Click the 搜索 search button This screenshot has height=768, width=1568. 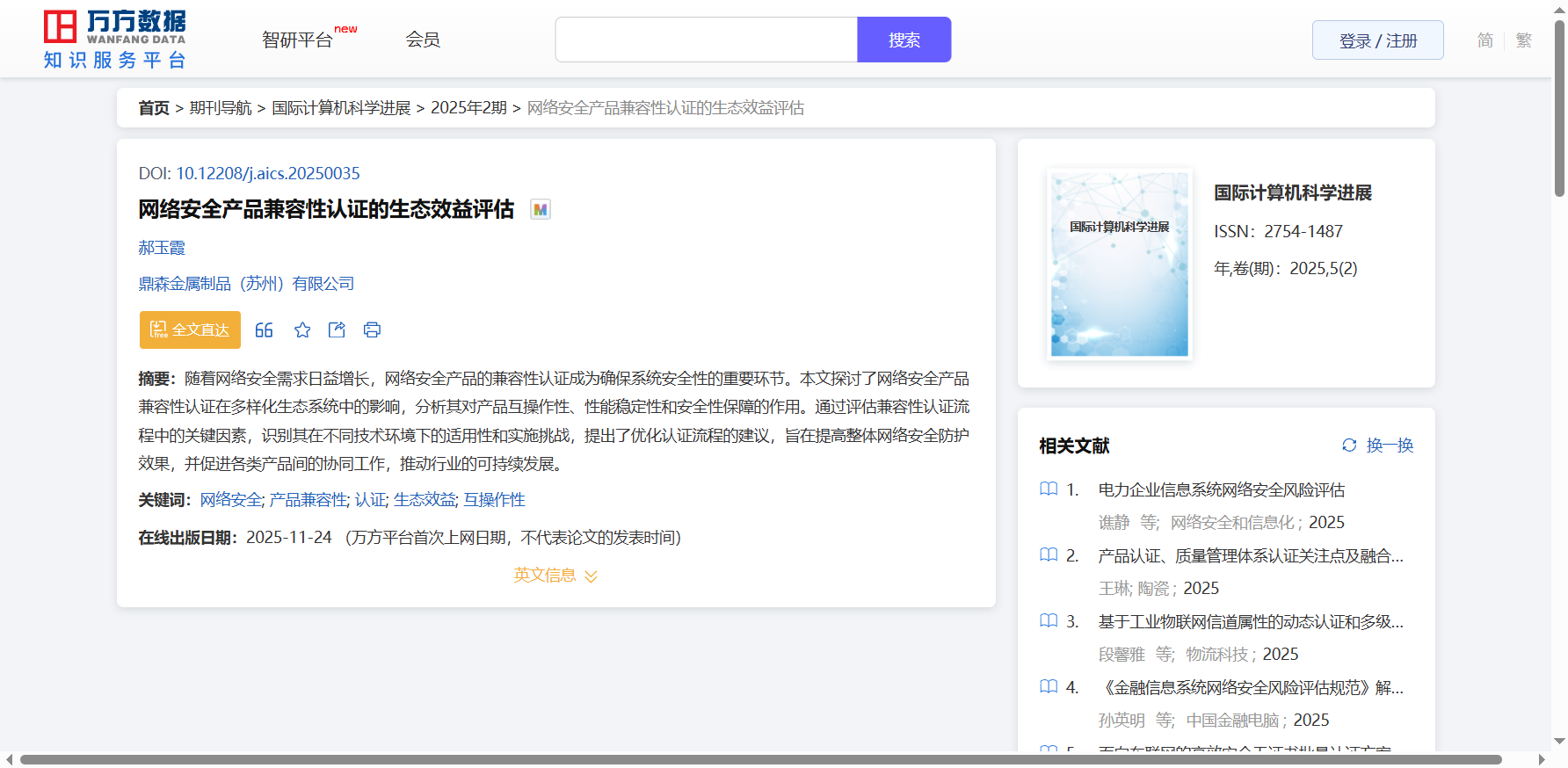click(904, 40)
